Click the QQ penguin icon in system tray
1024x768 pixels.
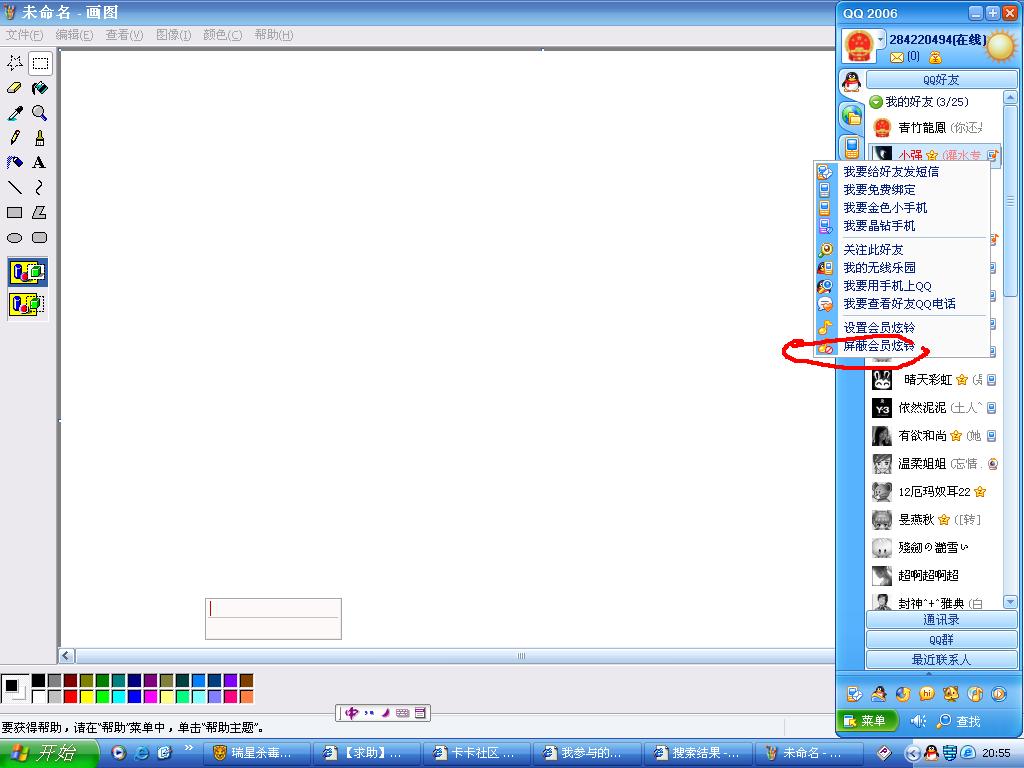(932, 753)
